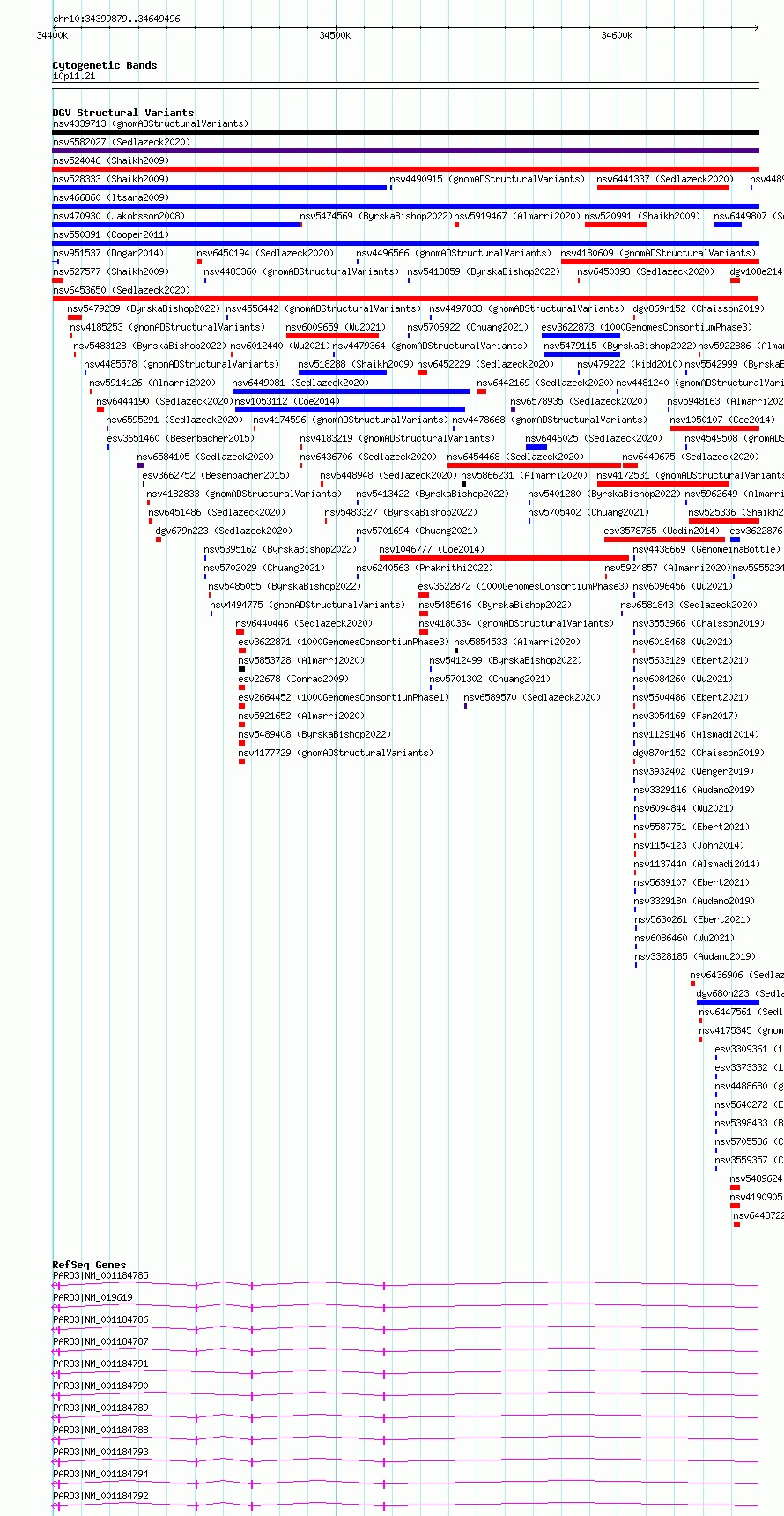Open variant nsv3328185 (Audano2019) label
Image resolution: width=784 pixels, height=1516 pixels.
pyautogui.click(x=695, y=956)
